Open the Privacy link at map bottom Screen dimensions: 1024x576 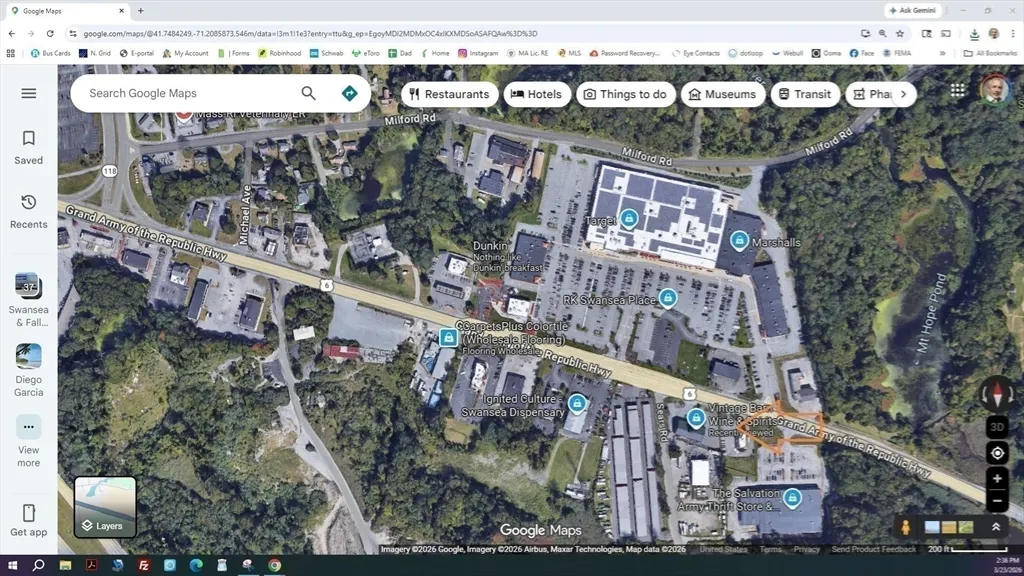click(807, 549)
